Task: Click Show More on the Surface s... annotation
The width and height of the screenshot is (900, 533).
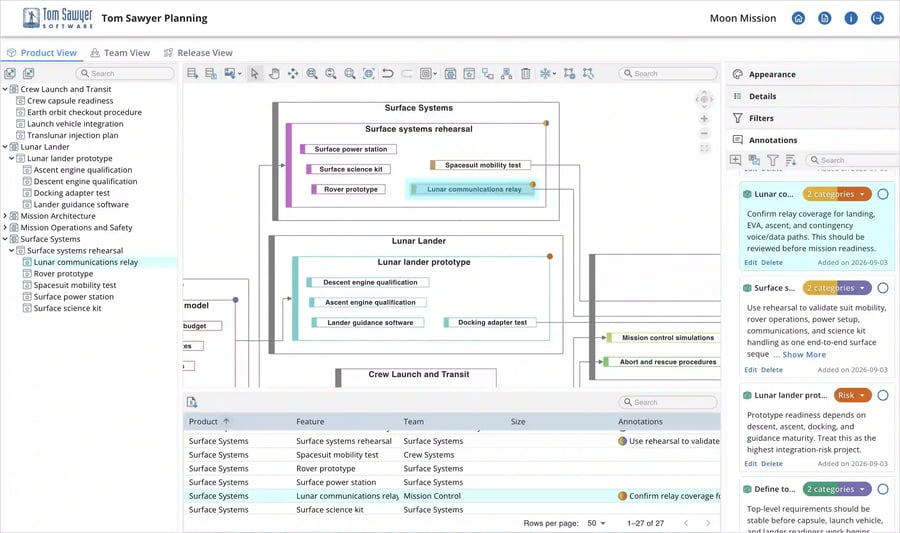Action: [x=804, y=355]
